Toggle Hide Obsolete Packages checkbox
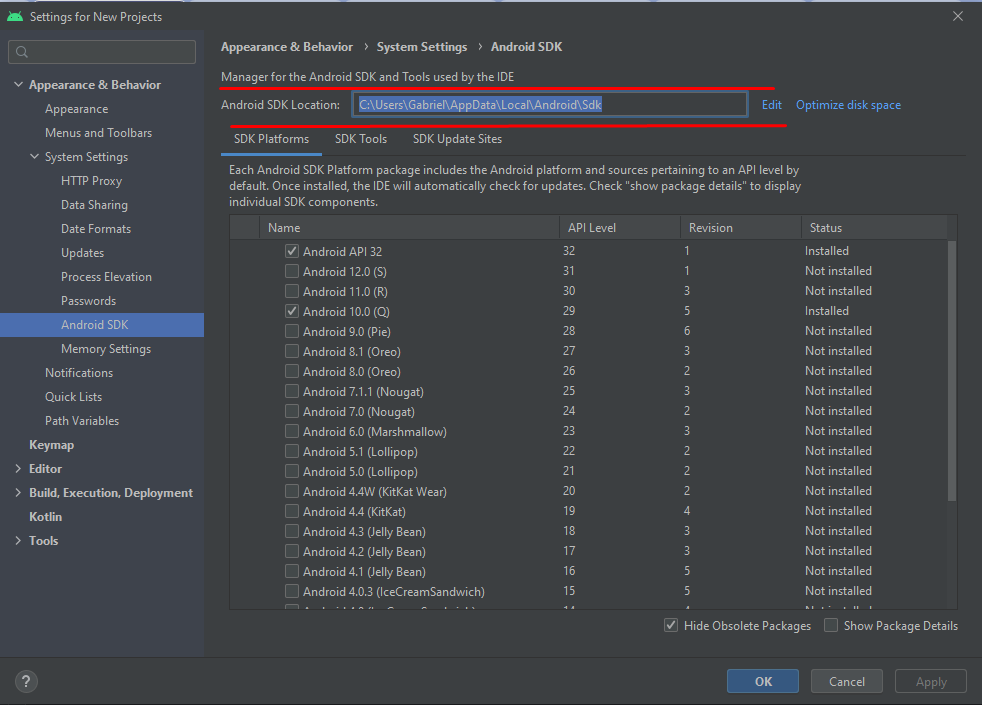Image resolution: width=982 pixels, height=705 pixels. click(x=671, y=625)
